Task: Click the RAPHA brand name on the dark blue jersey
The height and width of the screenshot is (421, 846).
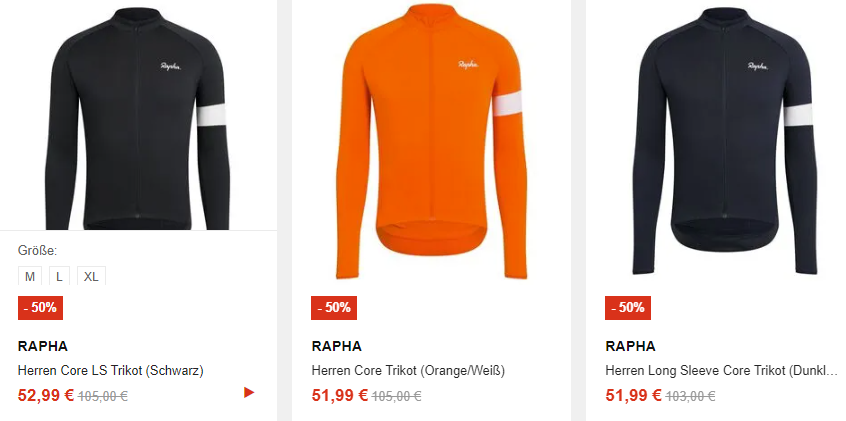Action: (630, 346)
